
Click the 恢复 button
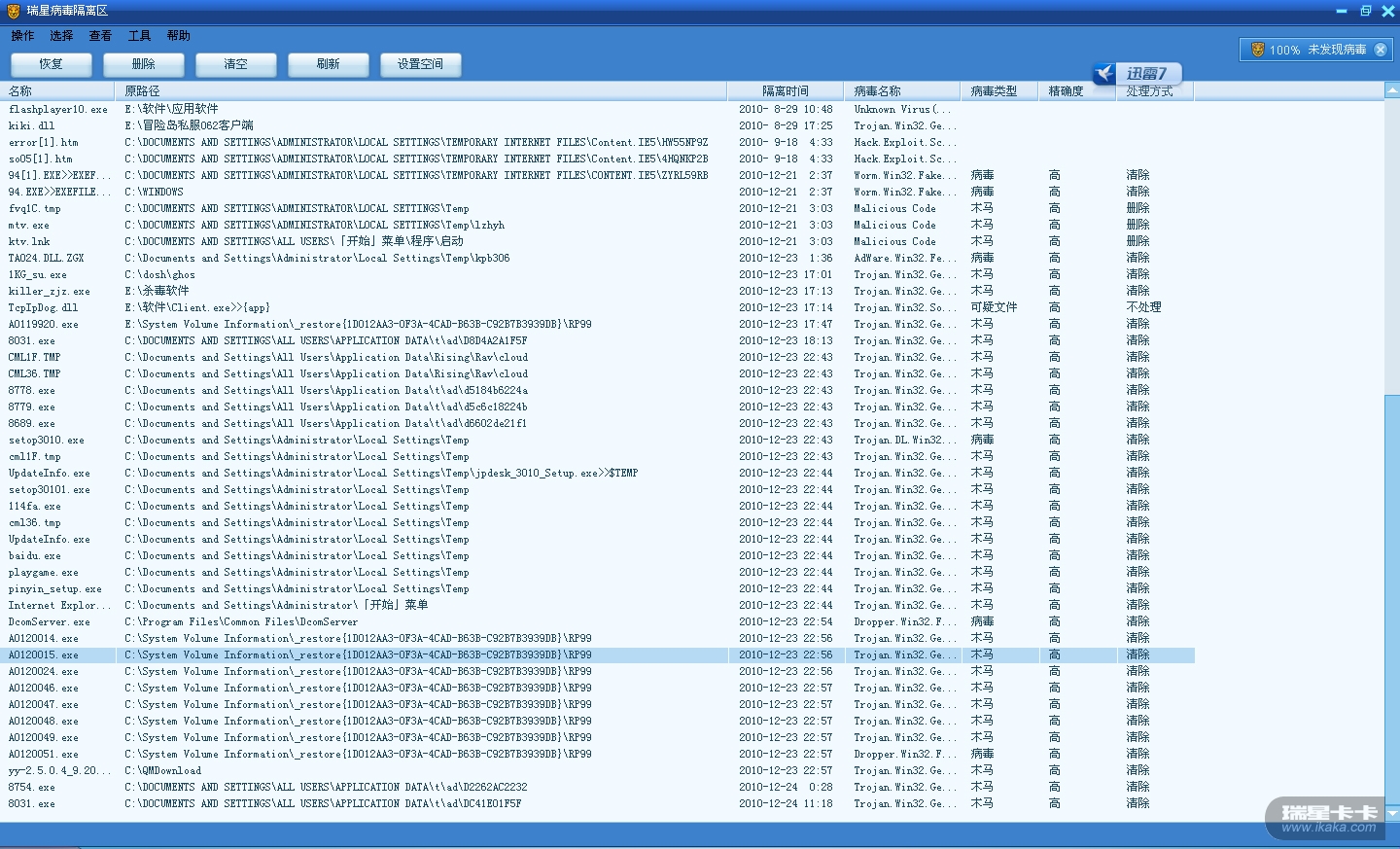coord(51,64)
